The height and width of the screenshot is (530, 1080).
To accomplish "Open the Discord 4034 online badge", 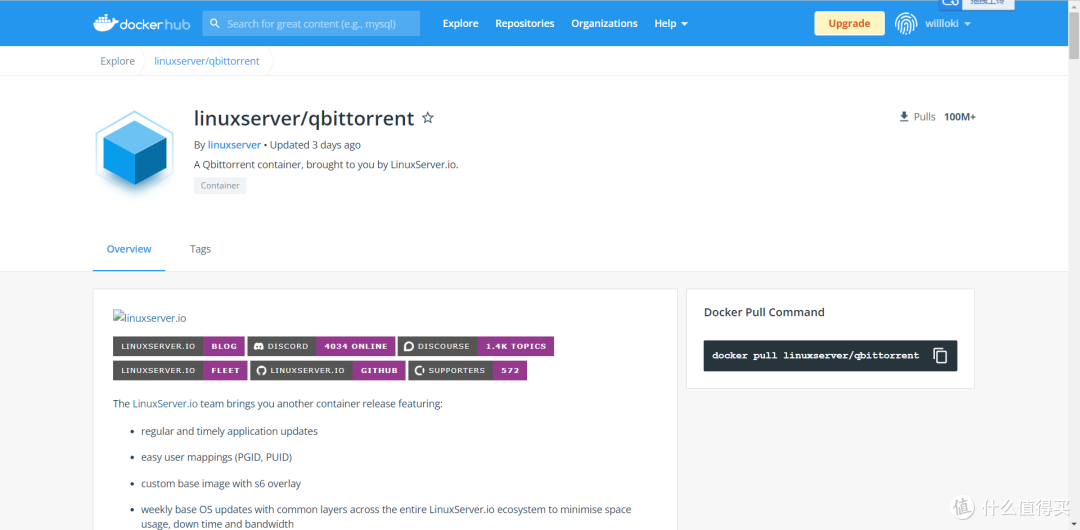I will pyautogui.click(x=321, y=346).
